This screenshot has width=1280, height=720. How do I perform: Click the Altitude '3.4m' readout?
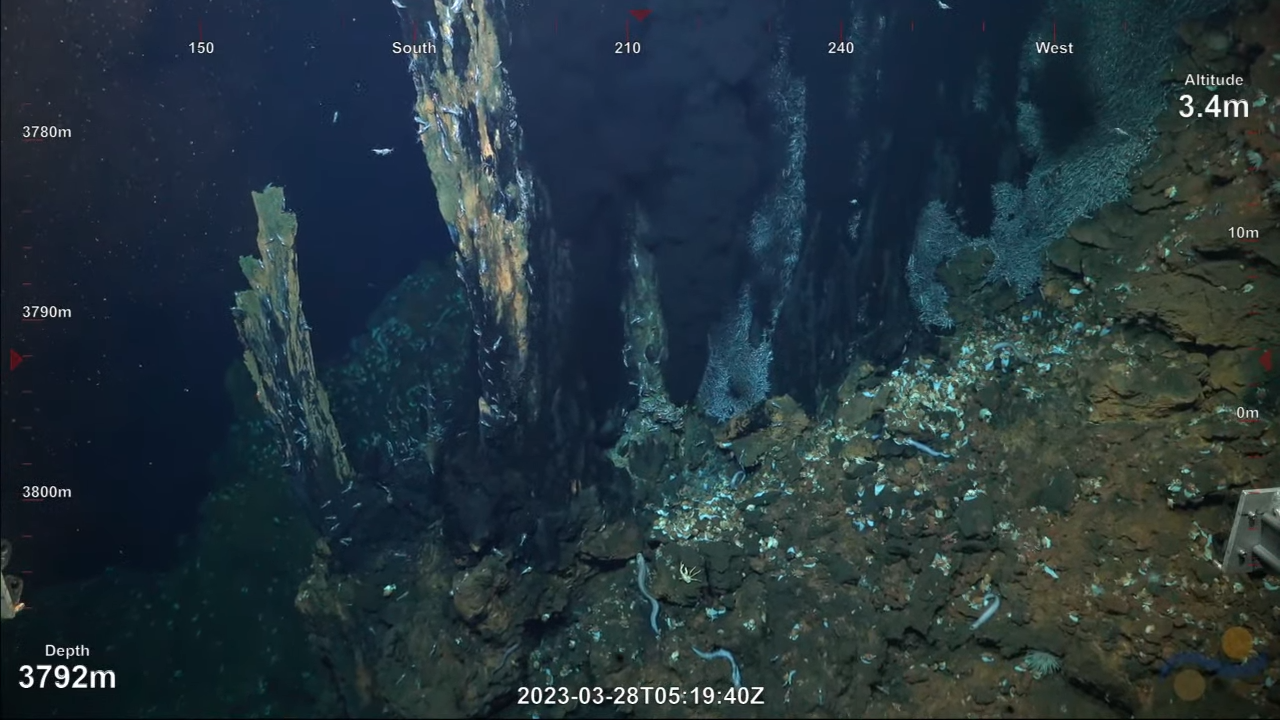pos(1214,106)
